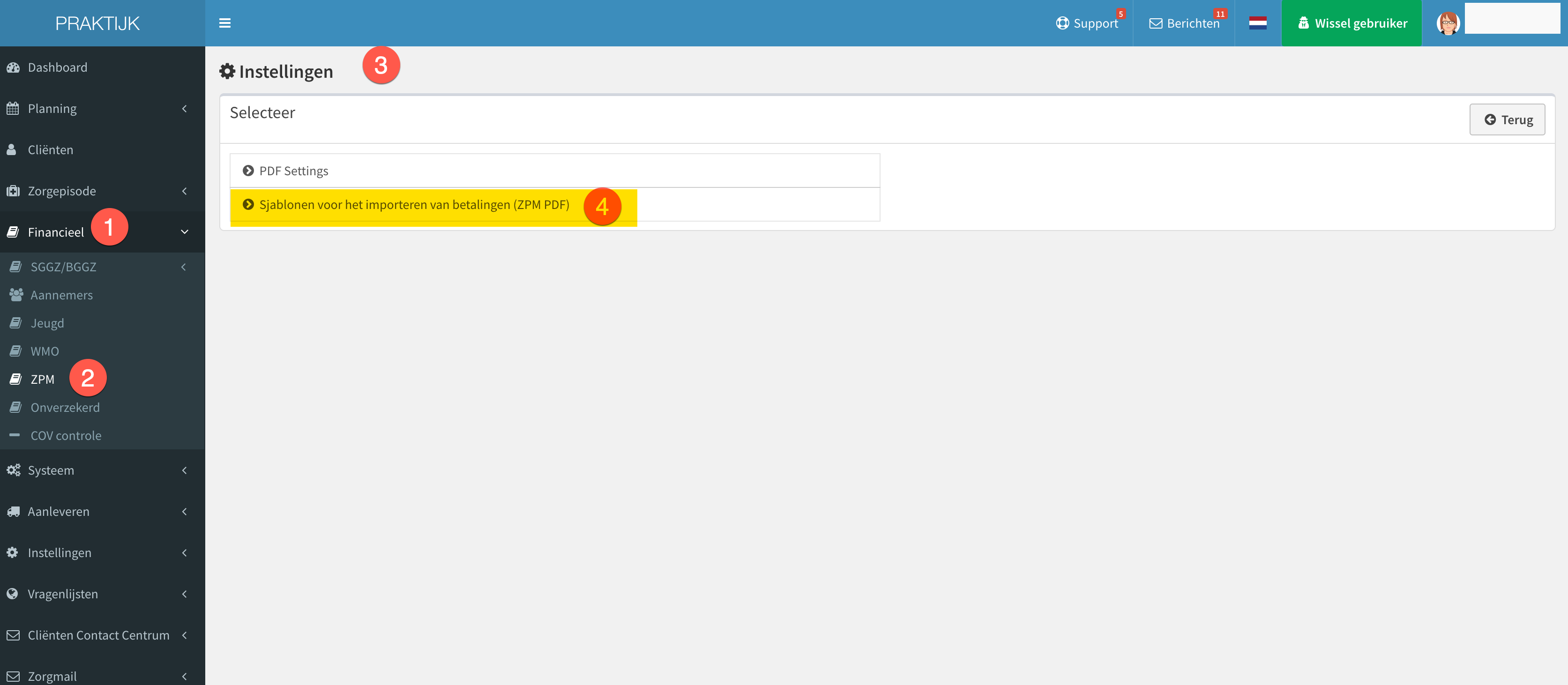Select WMO under Financieel
The width and height of the screenshot is (1568, 685).
coord(102,351)
